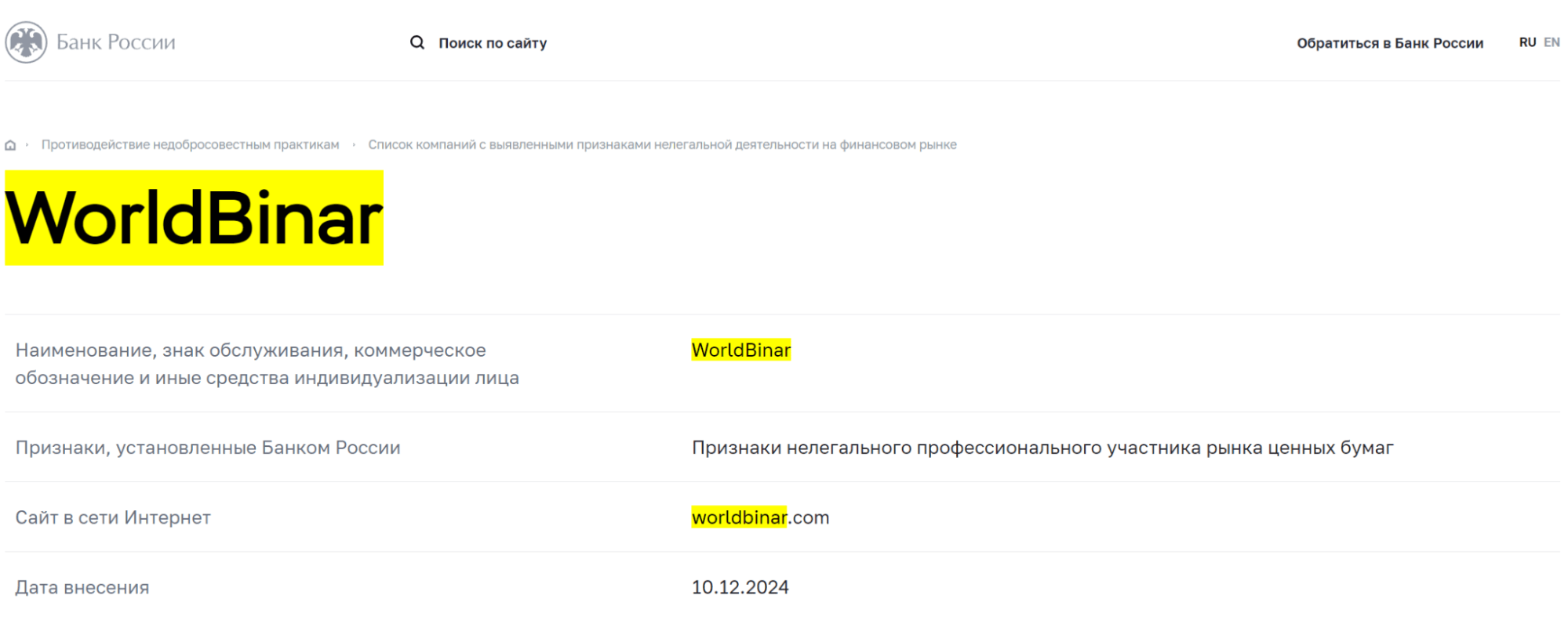
Task: Click the worldbinar.com website text
Action: click(760, 517)
